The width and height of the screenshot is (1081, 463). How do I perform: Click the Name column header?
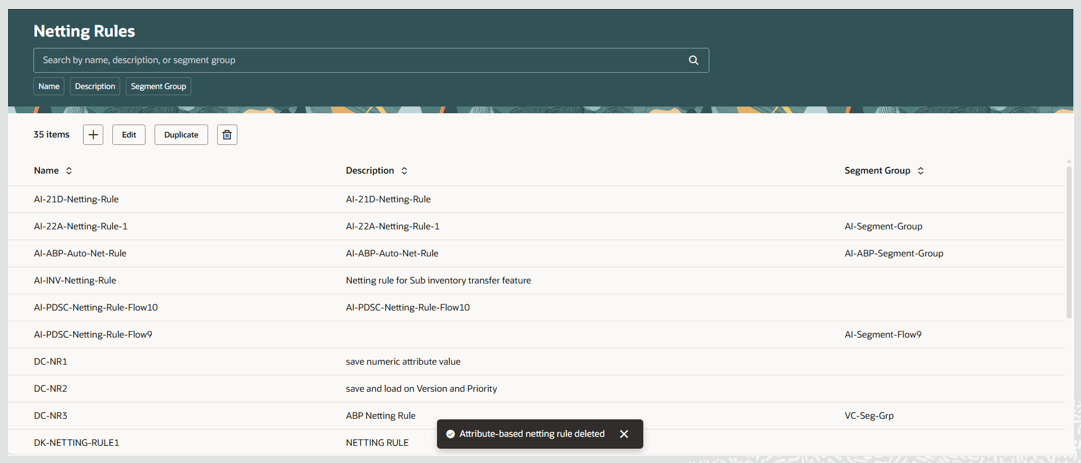pyautogui.click(x=47, y=170)
